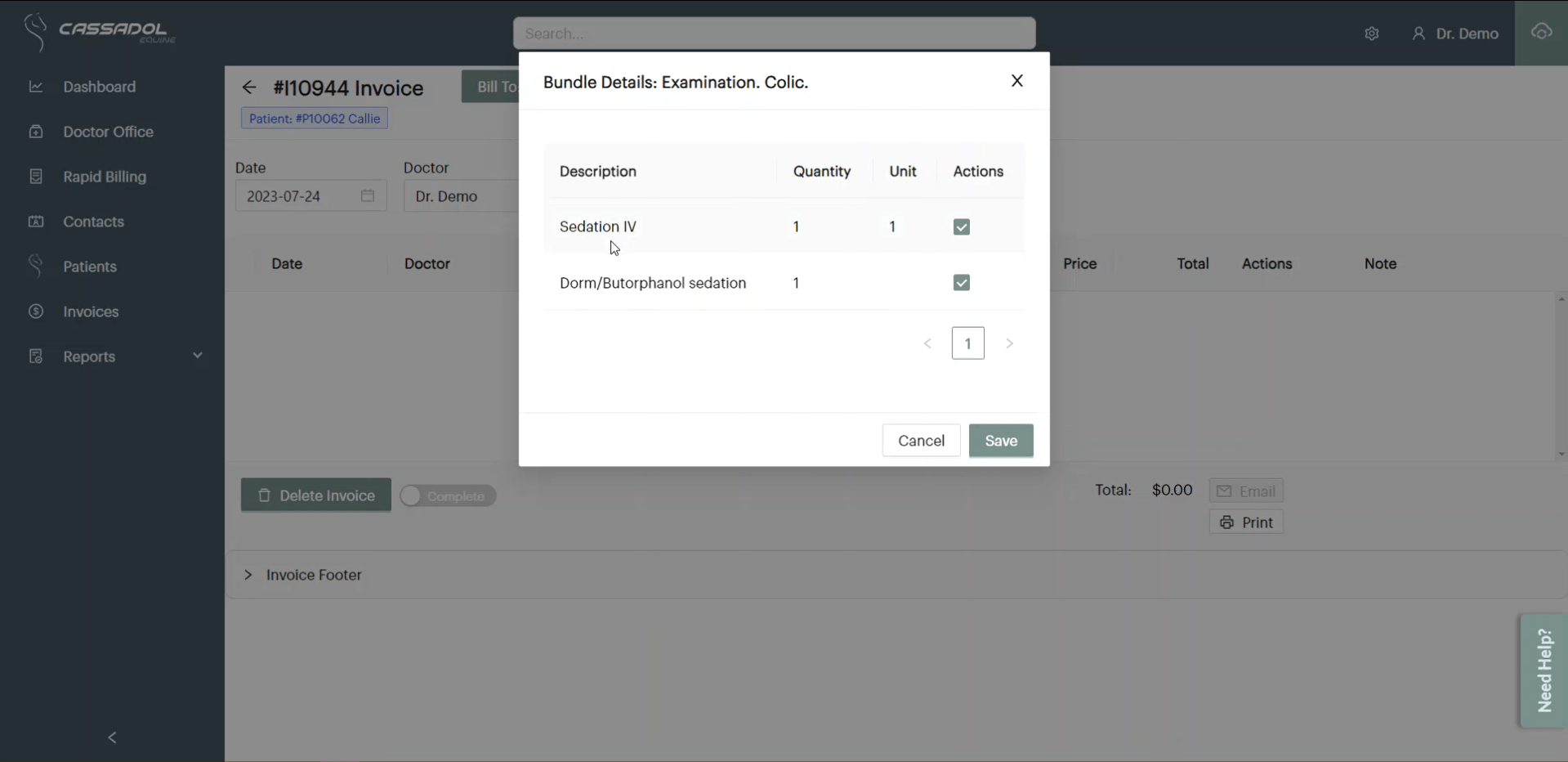Close the Bundle Details dialog

(x=1016, y=81)
